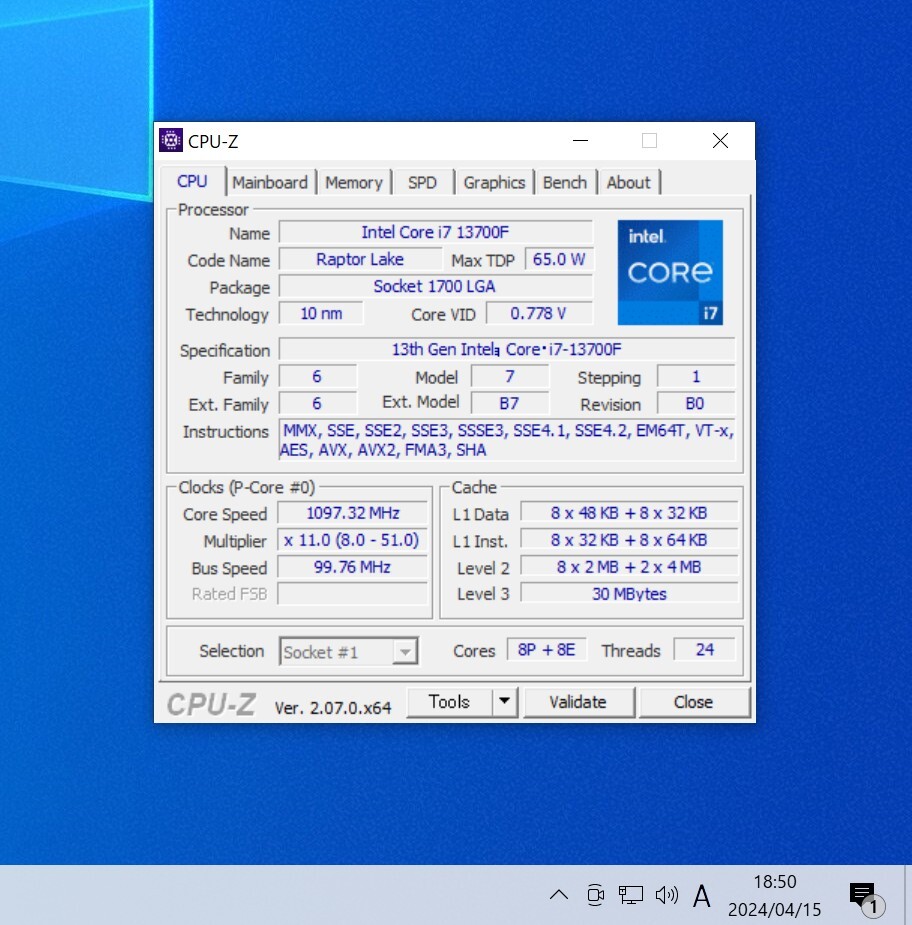
Task: Switch to the Memory tab
Action: tap(354, 182)
